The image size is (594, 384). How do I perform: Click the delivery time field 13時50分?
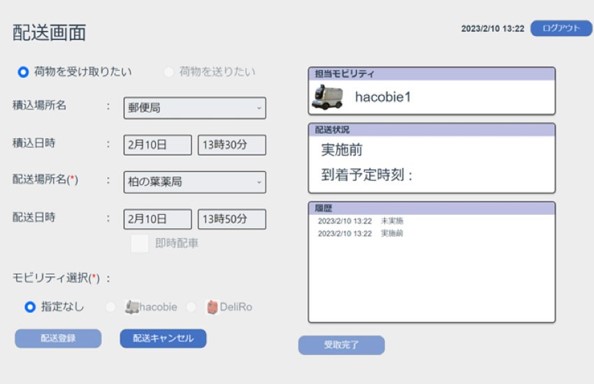232,219
